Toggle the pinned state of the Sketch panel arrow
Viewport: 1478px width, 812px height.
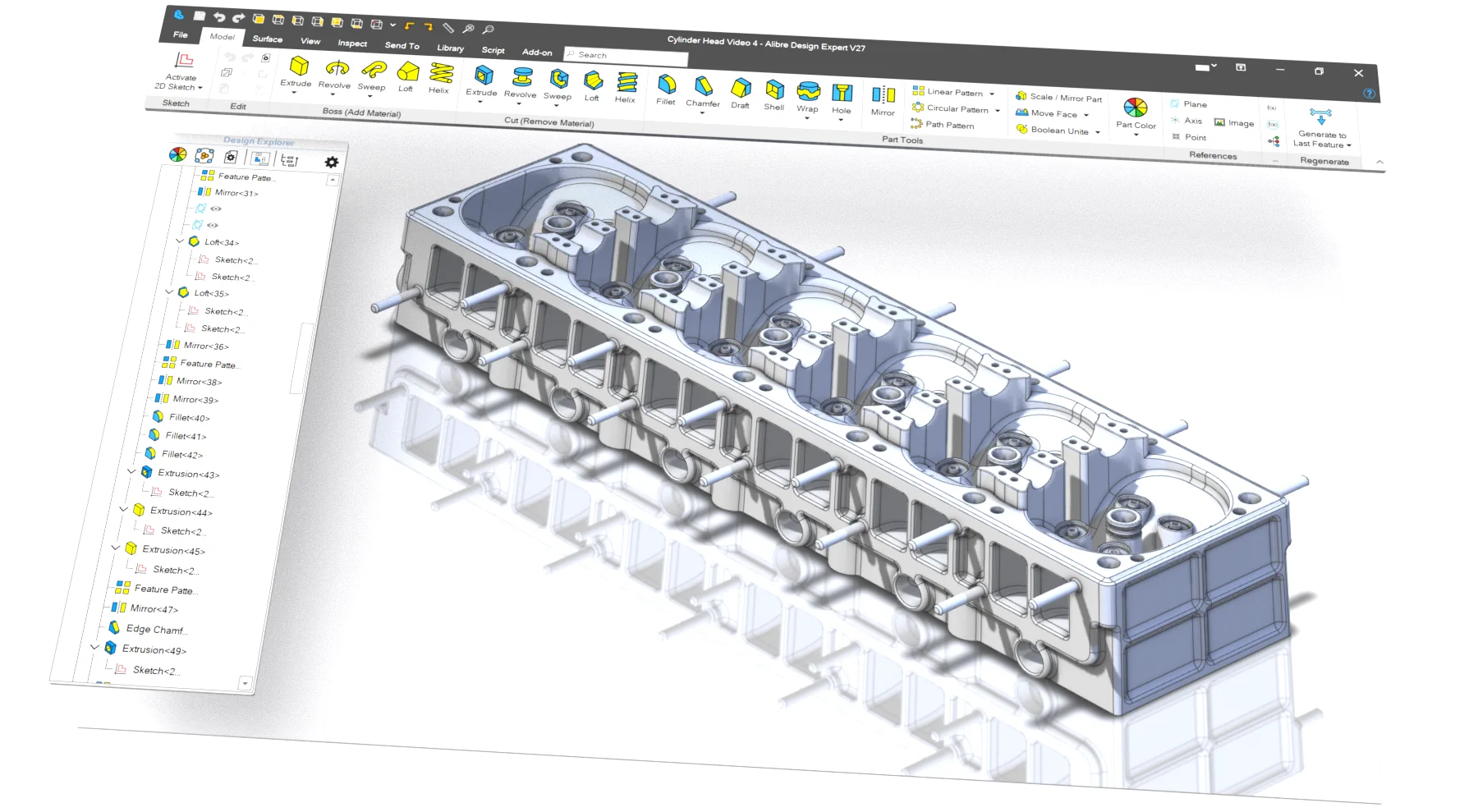(x=200, y=87)
